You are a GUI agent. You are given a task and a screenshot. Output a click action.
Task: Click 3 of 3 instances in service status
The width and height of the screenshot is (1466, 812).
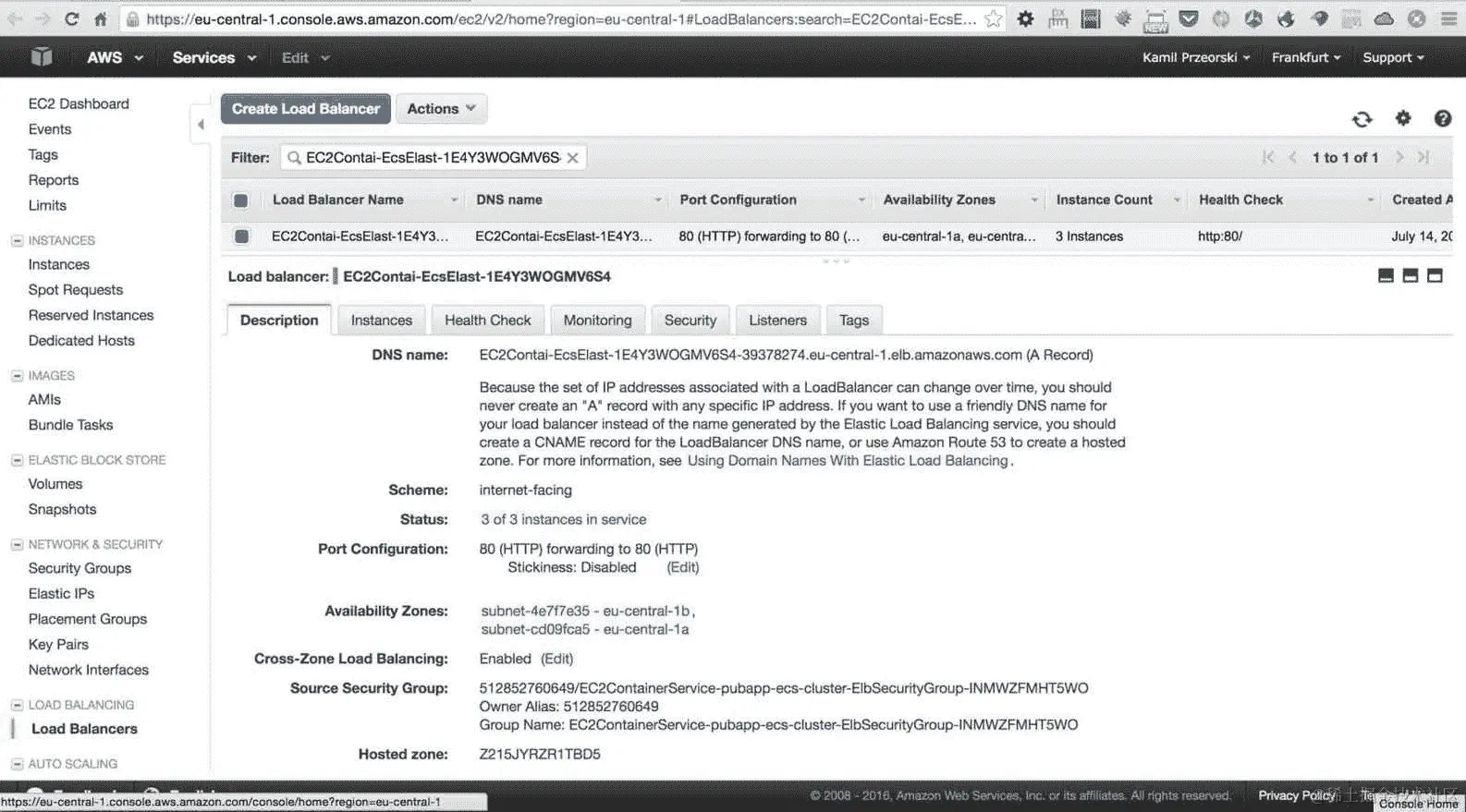564,519
